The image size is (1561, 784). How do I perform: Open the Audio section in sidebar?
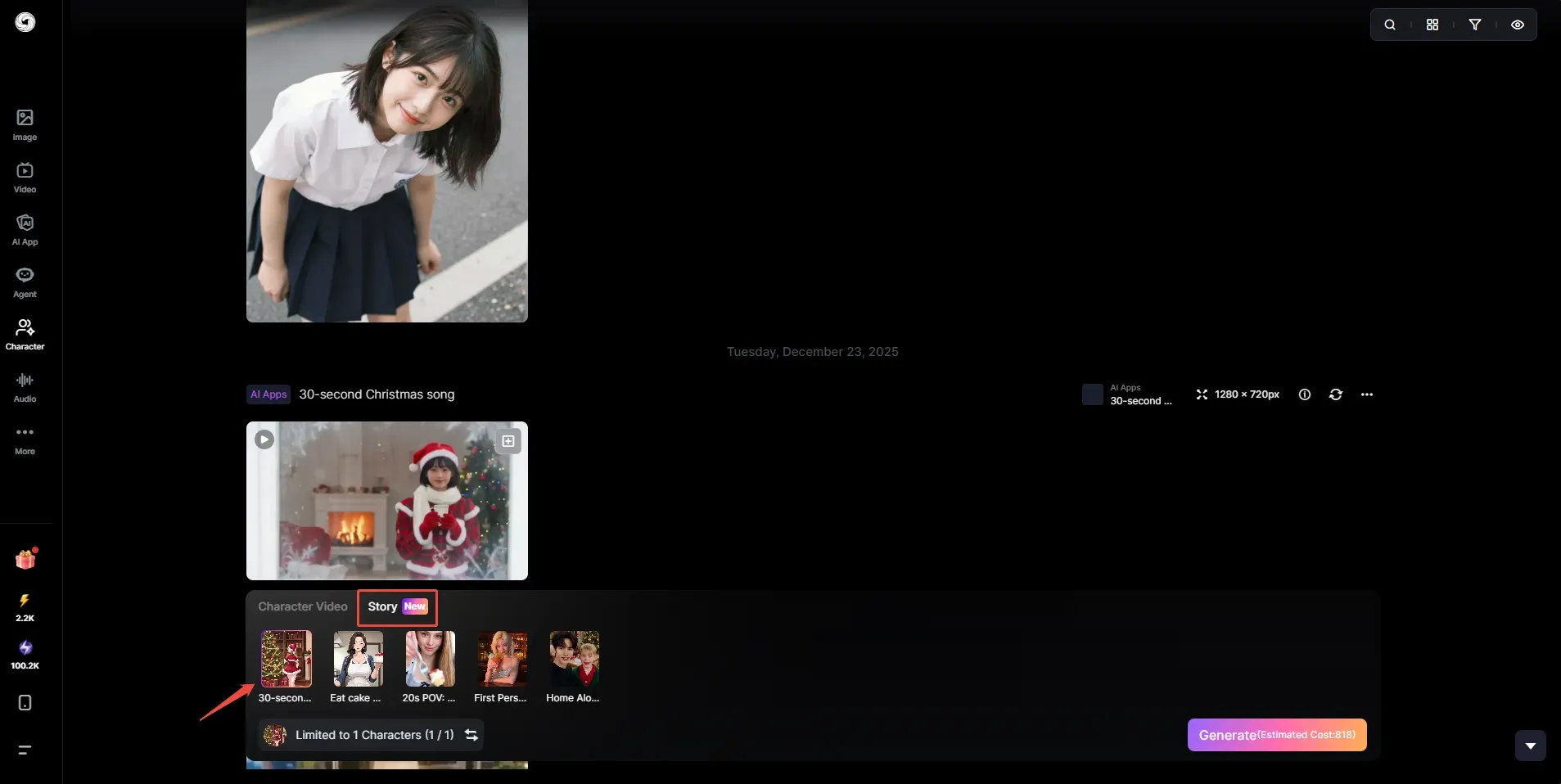[25, 387]
